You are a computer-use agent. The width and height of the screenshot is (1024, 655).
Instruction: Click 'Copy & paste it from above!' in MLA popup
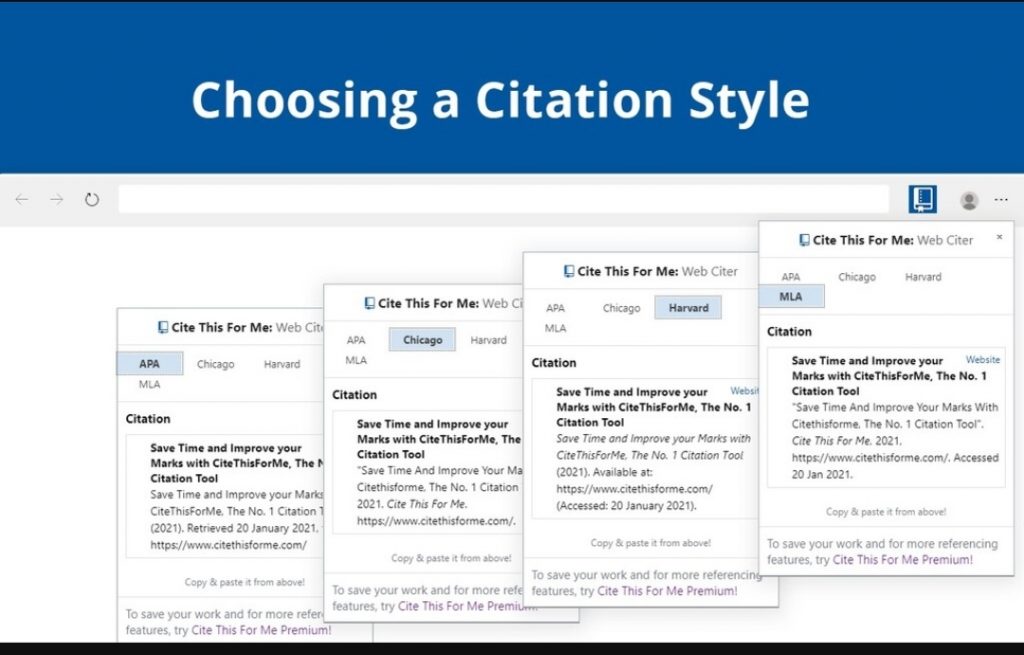pyautogui.click(x=886, y=512)
